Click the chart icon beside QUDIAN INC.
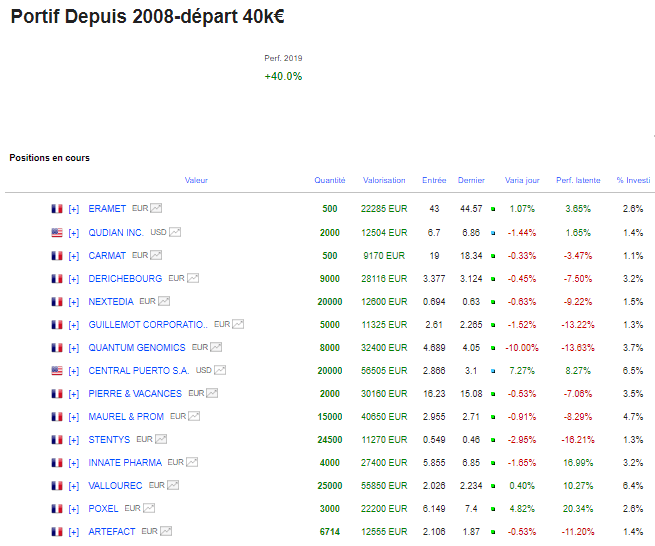Viewport: 655px width, 546px height. coord(175,232)
